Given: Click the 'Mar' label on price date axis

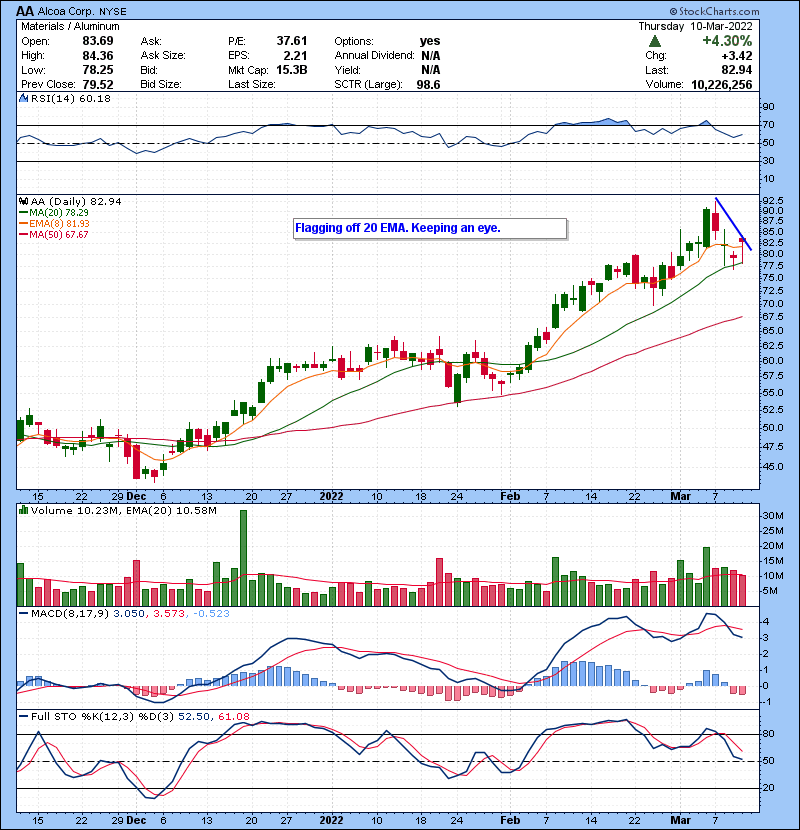Looking at the screenshot, I should click(681, 497).
